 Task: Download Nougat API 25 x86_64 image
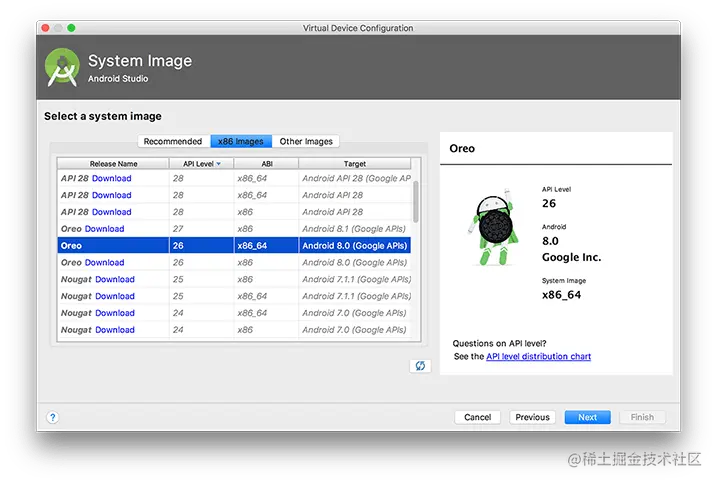click(115, 296)
